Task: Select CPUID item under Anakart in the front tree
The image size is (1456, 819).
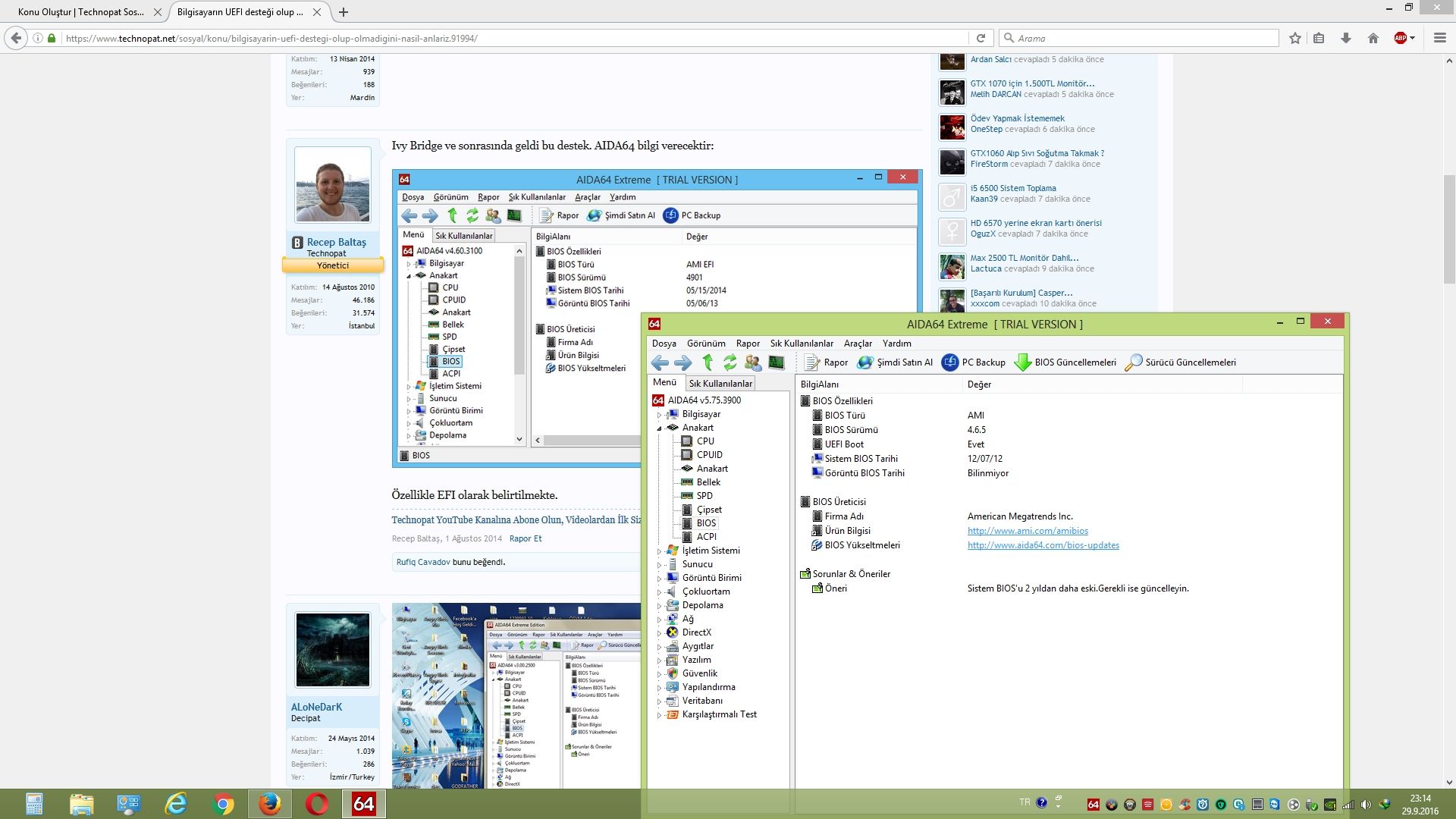Action: pos(709,455)
